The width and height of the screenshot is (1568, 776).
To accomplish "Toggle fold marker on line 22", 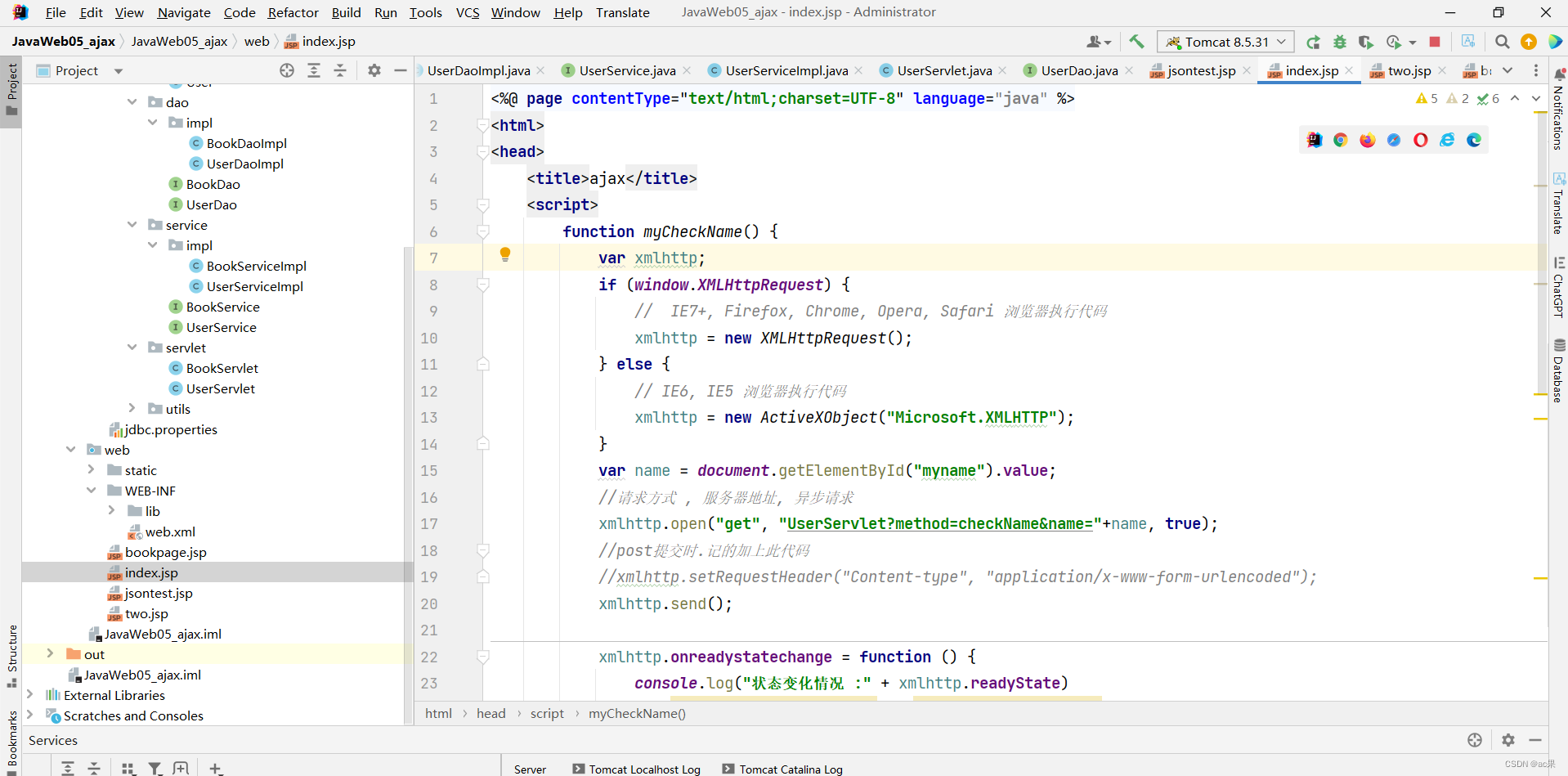I will [x=483, y=657].
